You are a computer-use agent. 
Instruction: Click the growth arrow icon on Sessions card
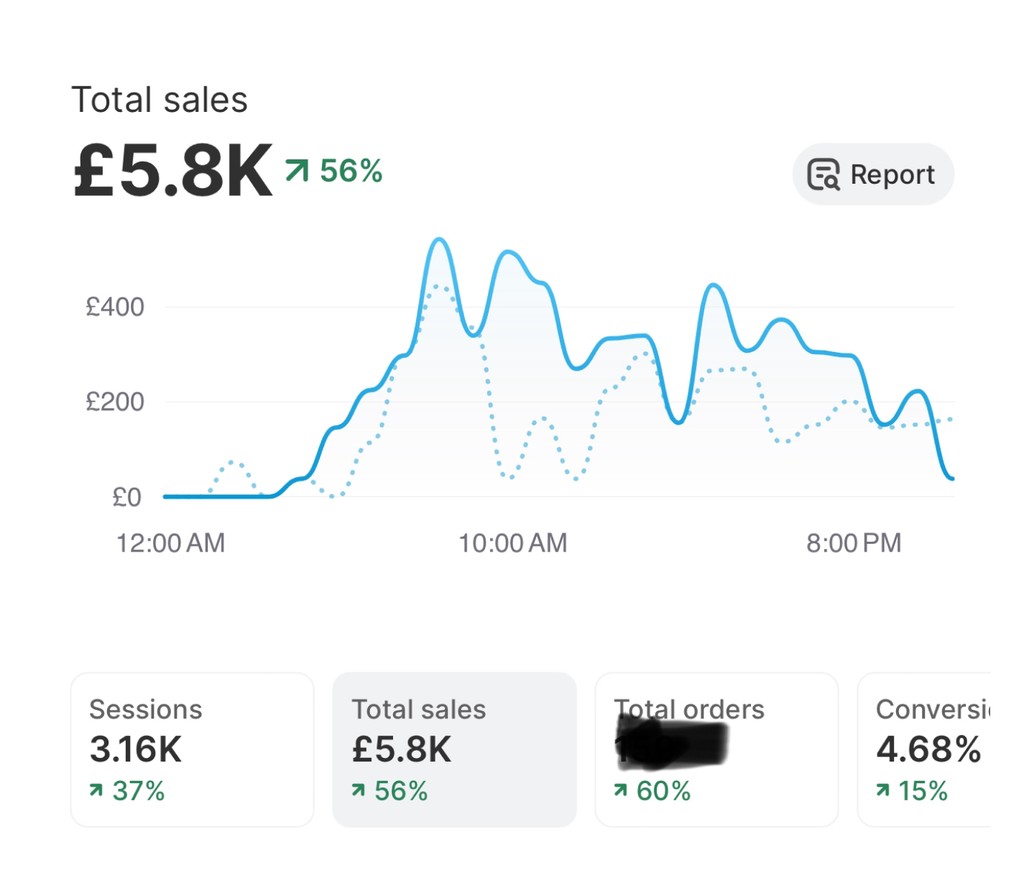(x=95, y=791)
